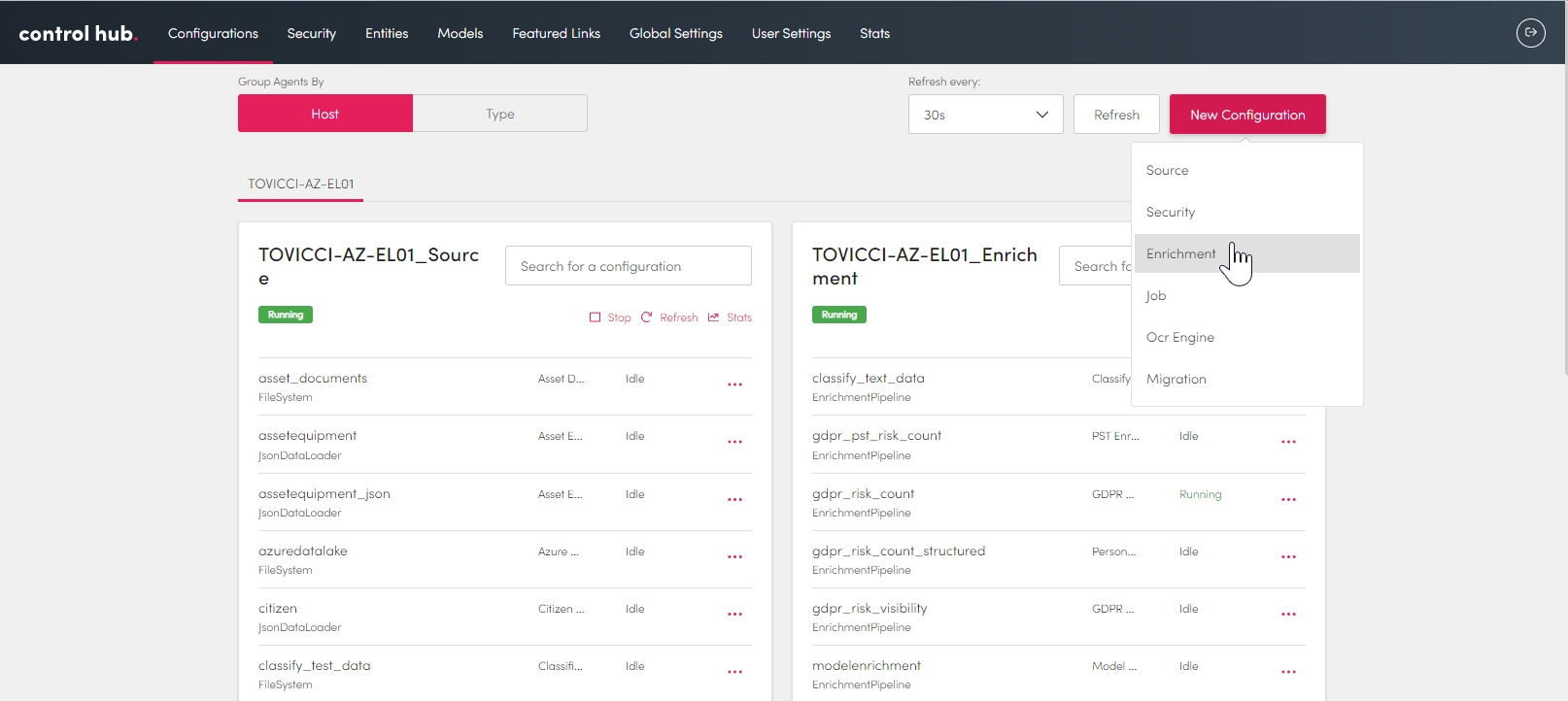Select Enrichment from the configuration menu

[x=1180, y=253]
